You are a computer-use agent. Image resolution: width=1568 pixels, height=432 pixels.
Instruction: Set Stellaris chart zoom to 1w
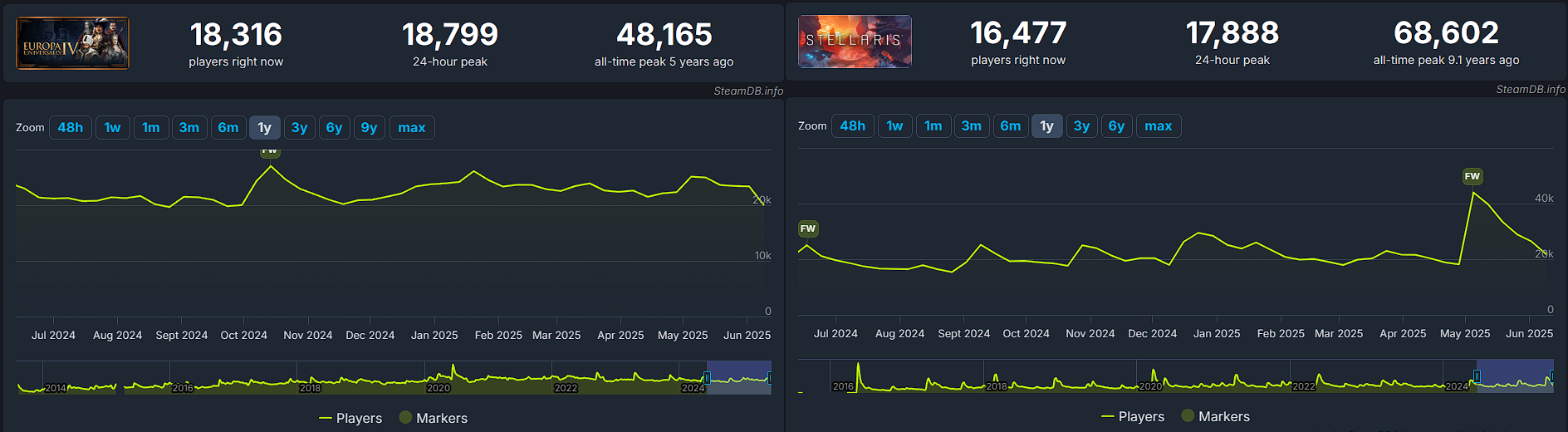895,125
